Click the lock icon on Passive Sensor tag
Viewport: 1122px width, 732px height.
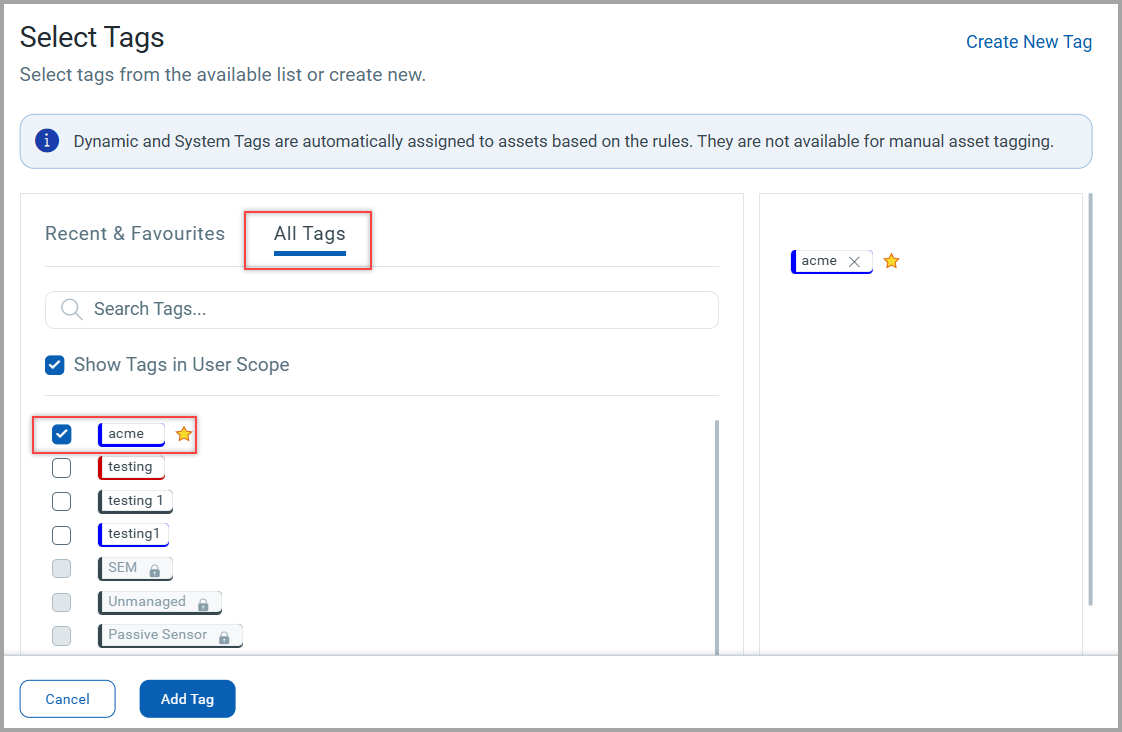224,637
